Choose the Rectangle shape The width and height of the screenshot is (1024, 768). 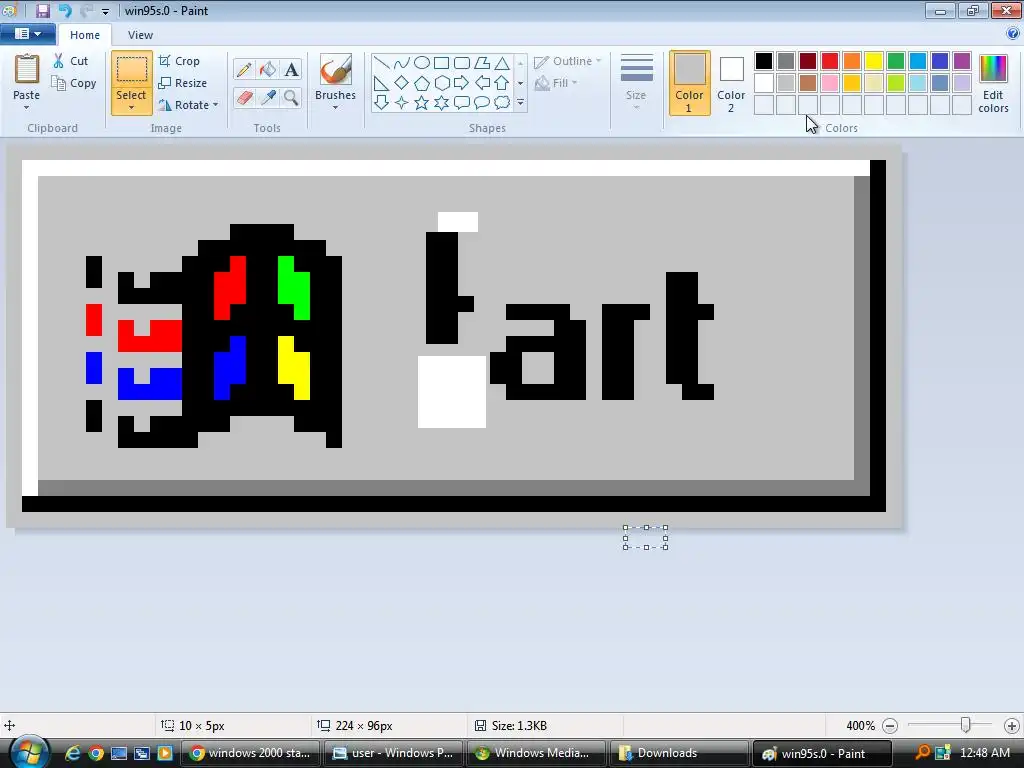click(441, 63)
